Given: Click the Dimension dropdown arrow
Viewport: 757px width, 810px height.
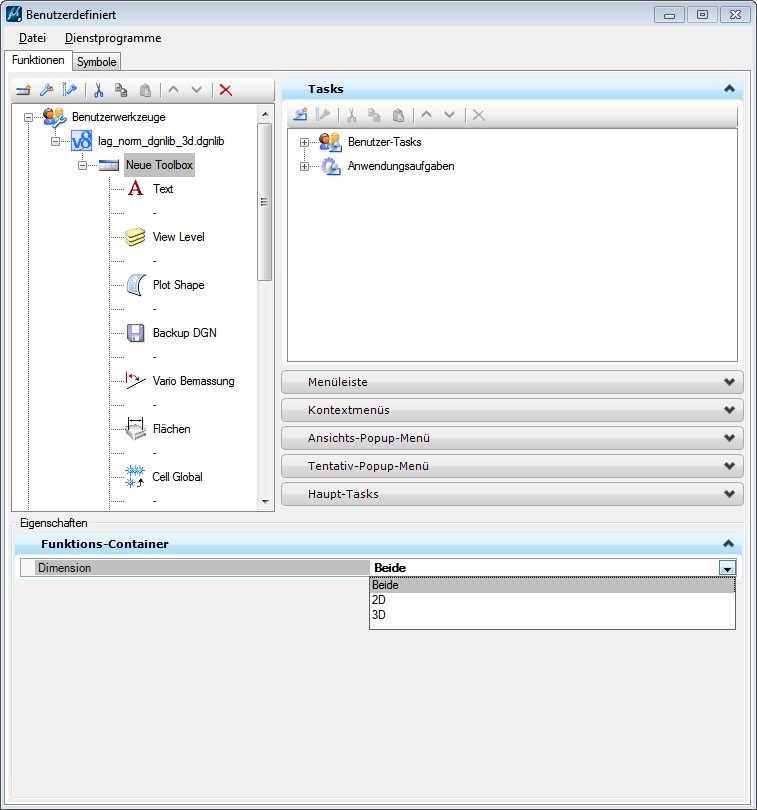Looking at the screenshot, I should 727,568.
